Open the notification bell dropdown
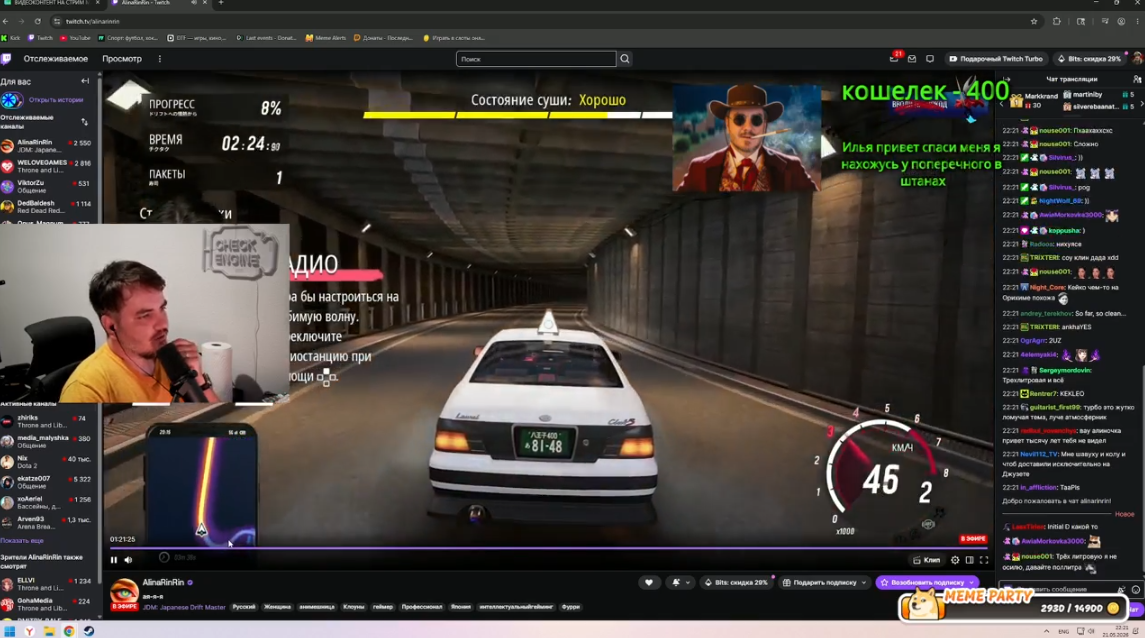The image size is (1145, 638). click(x=681, y=583)
